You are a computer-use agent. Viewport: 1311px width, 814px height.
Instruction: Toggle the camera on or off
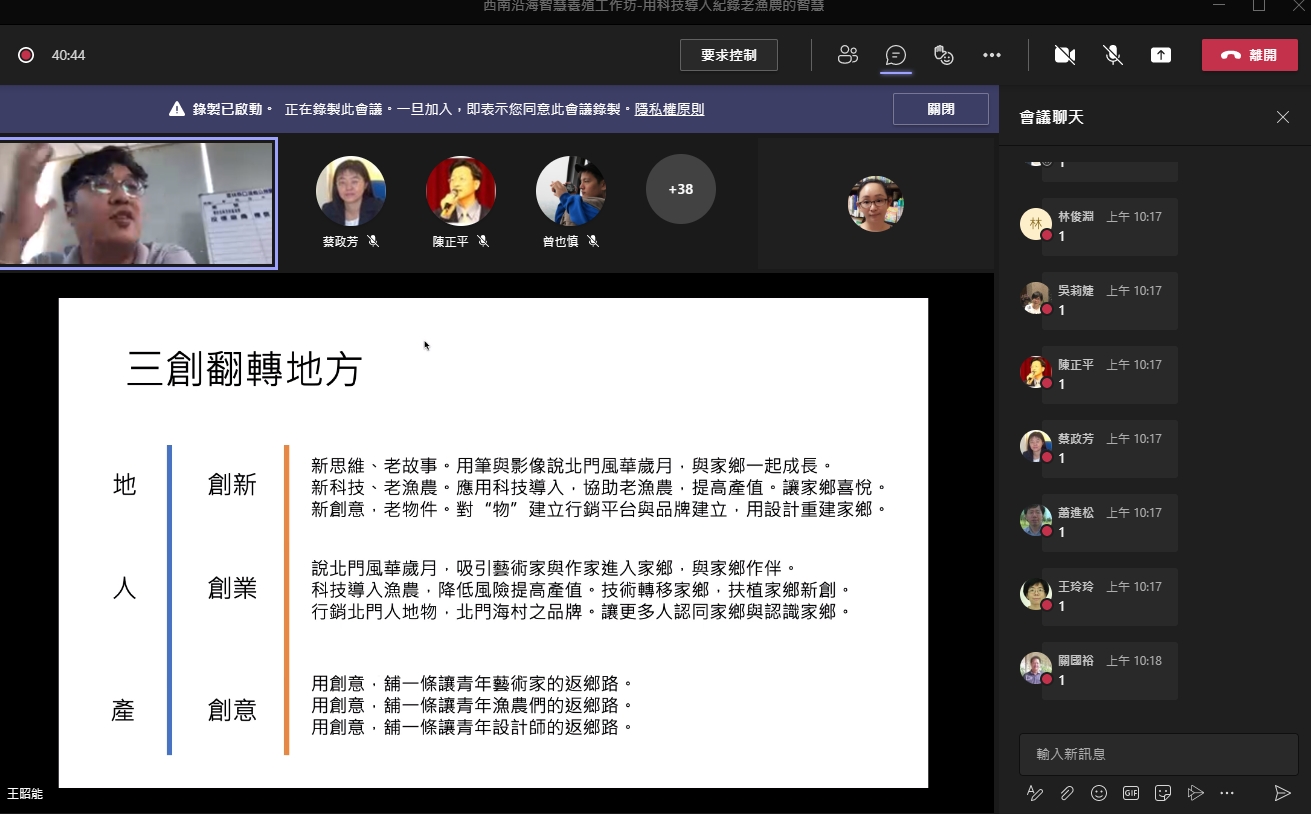click(1065, 55)
